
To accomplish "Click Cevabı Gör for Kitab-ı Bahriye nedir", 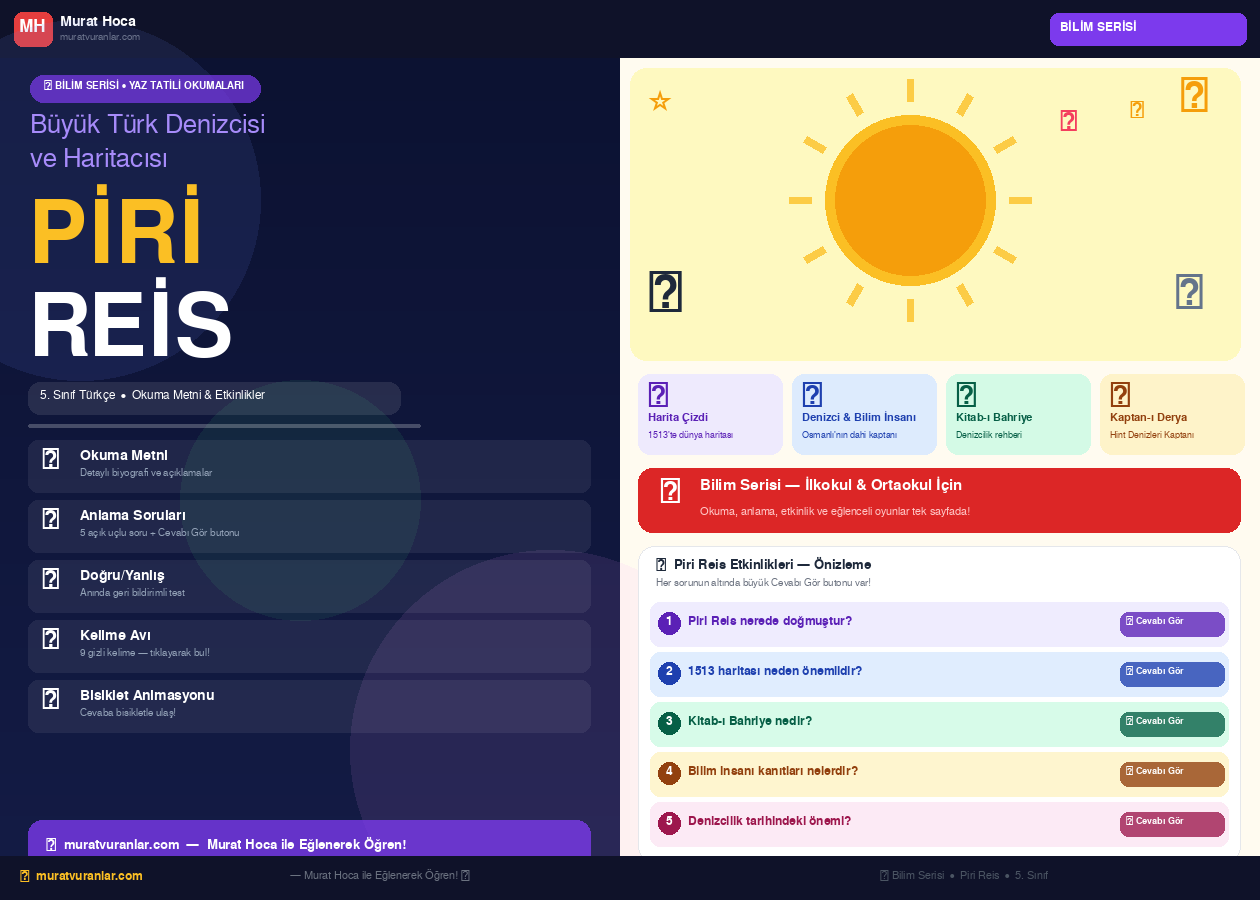I will coord(1172,724).
